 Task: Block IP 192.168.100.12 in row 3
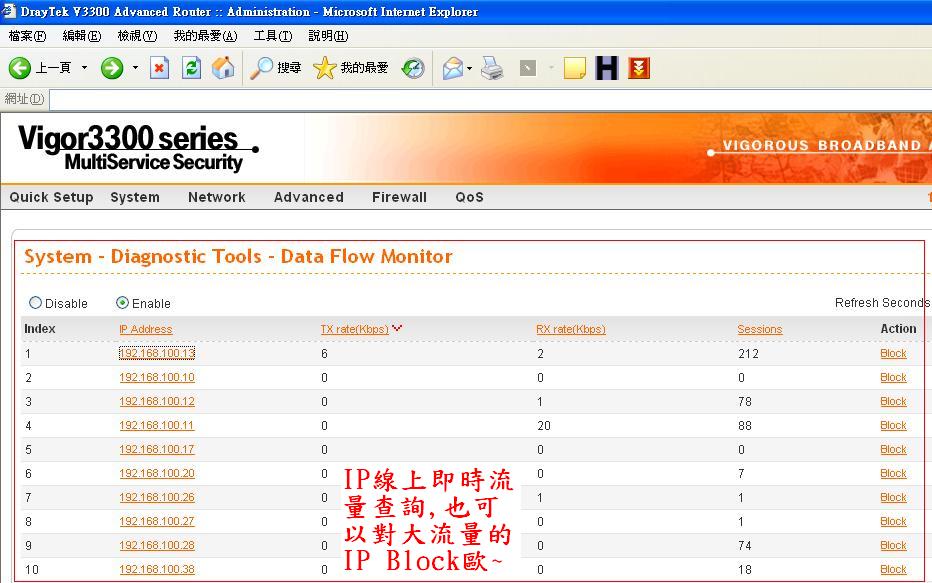[893, 401]
